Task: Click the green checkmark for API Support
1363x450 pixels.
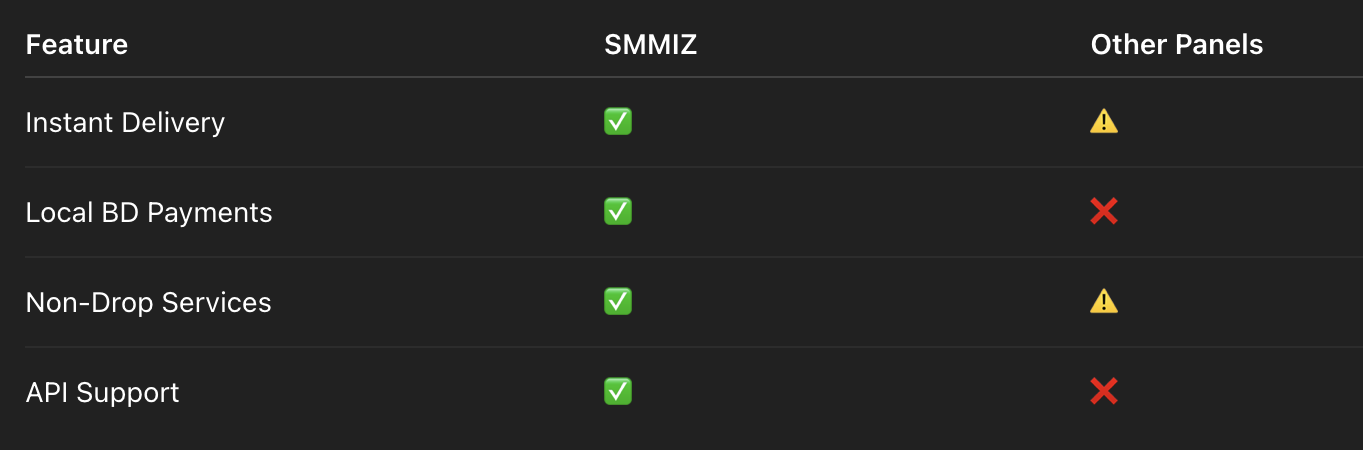Action: pos(618,392)
